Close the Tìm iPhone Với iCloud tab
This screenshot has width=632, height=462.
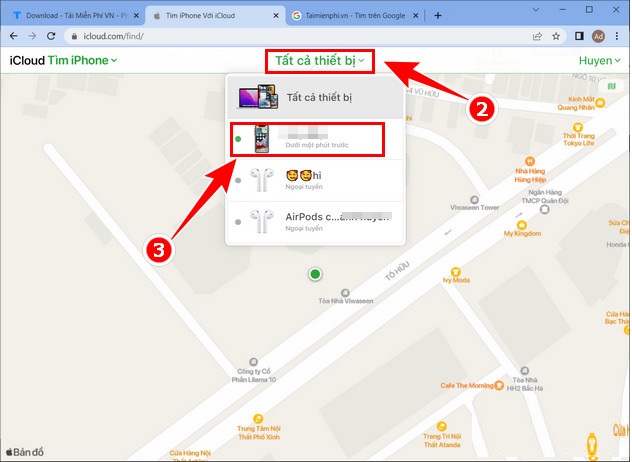276,16
